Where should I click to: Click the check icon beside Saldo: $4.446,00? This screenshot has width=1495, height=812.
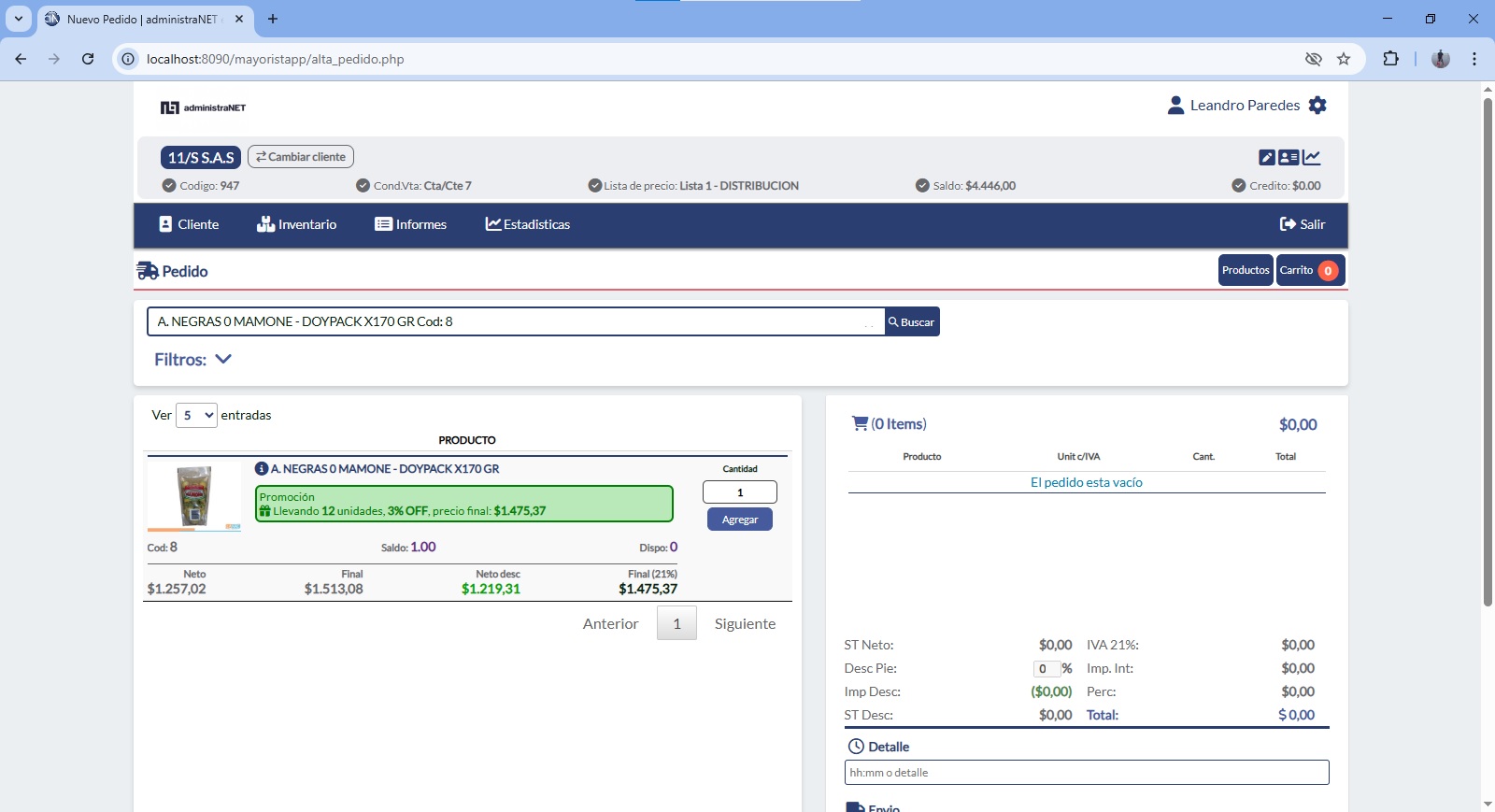922,185
